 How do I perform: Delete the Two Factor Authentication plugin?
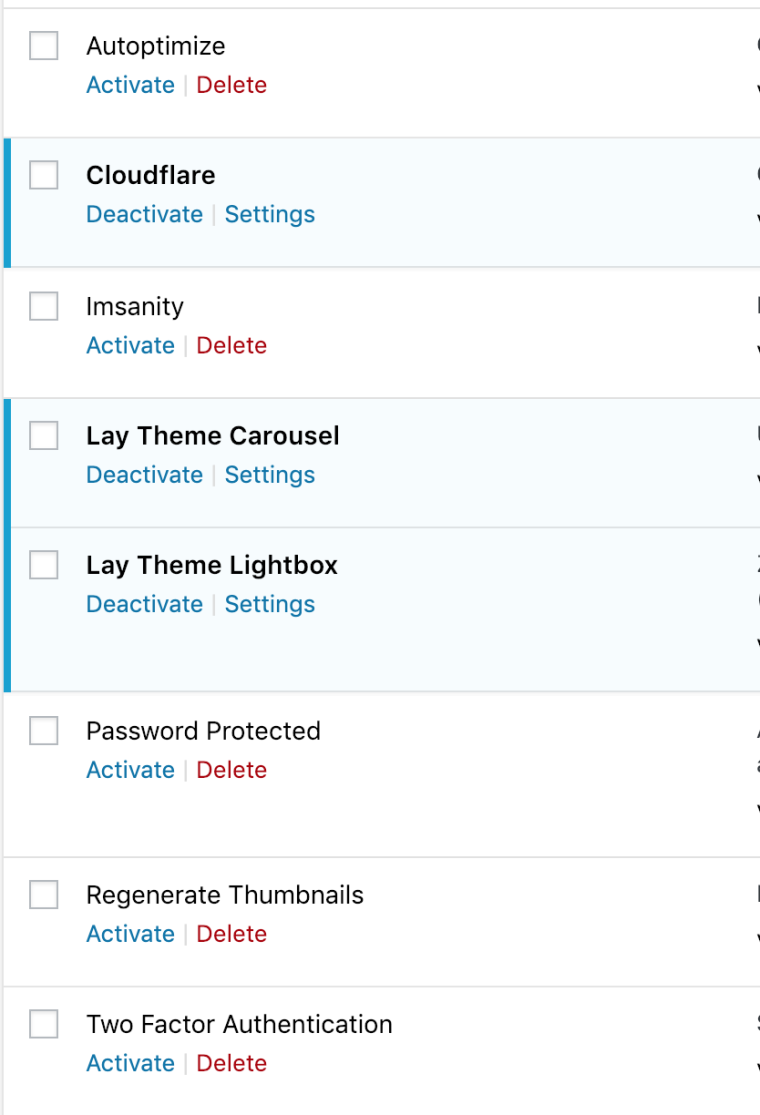coord(231,1063)
